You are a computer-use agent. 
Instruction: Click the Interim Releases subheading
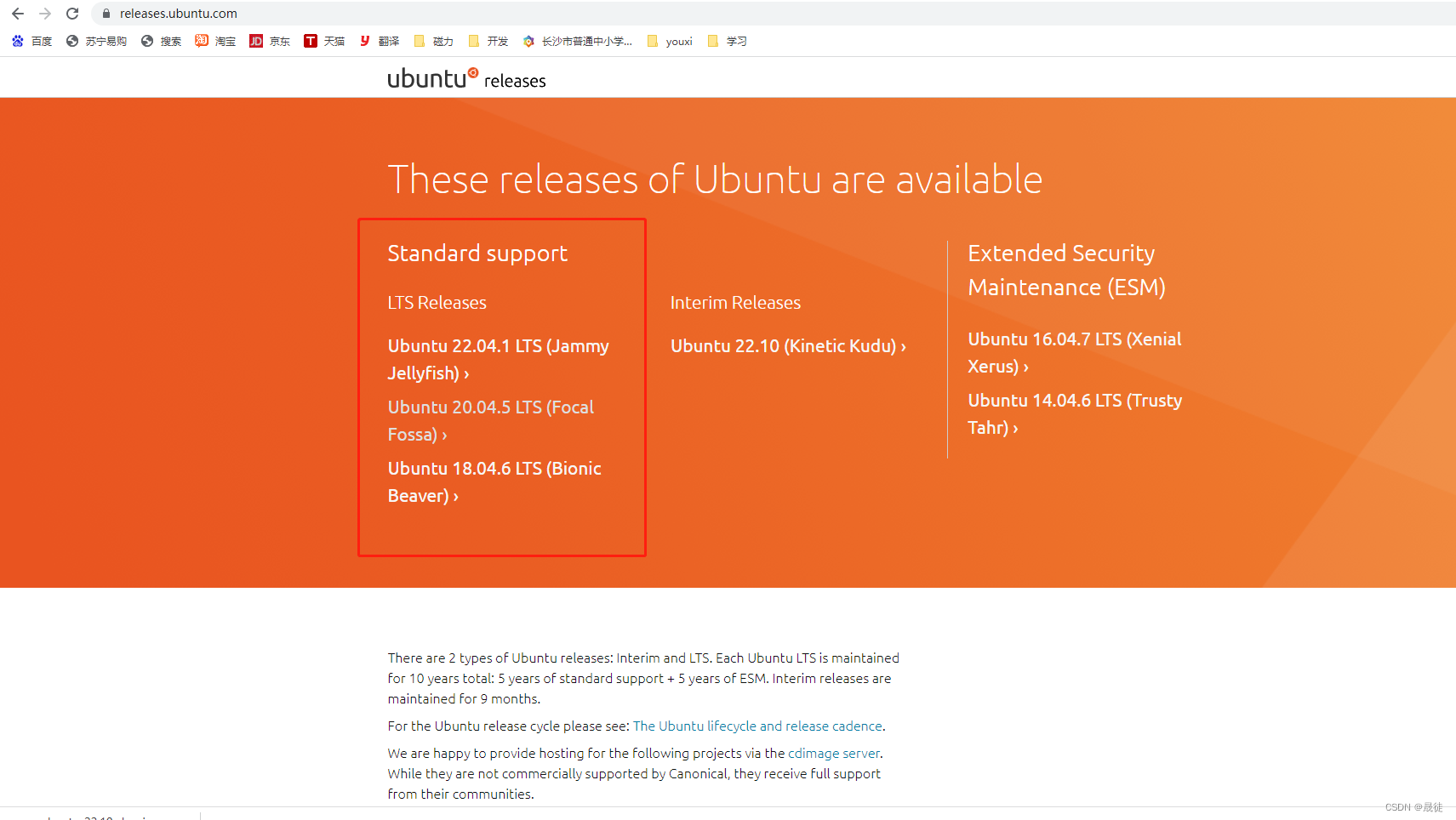[x=735, y=303]
